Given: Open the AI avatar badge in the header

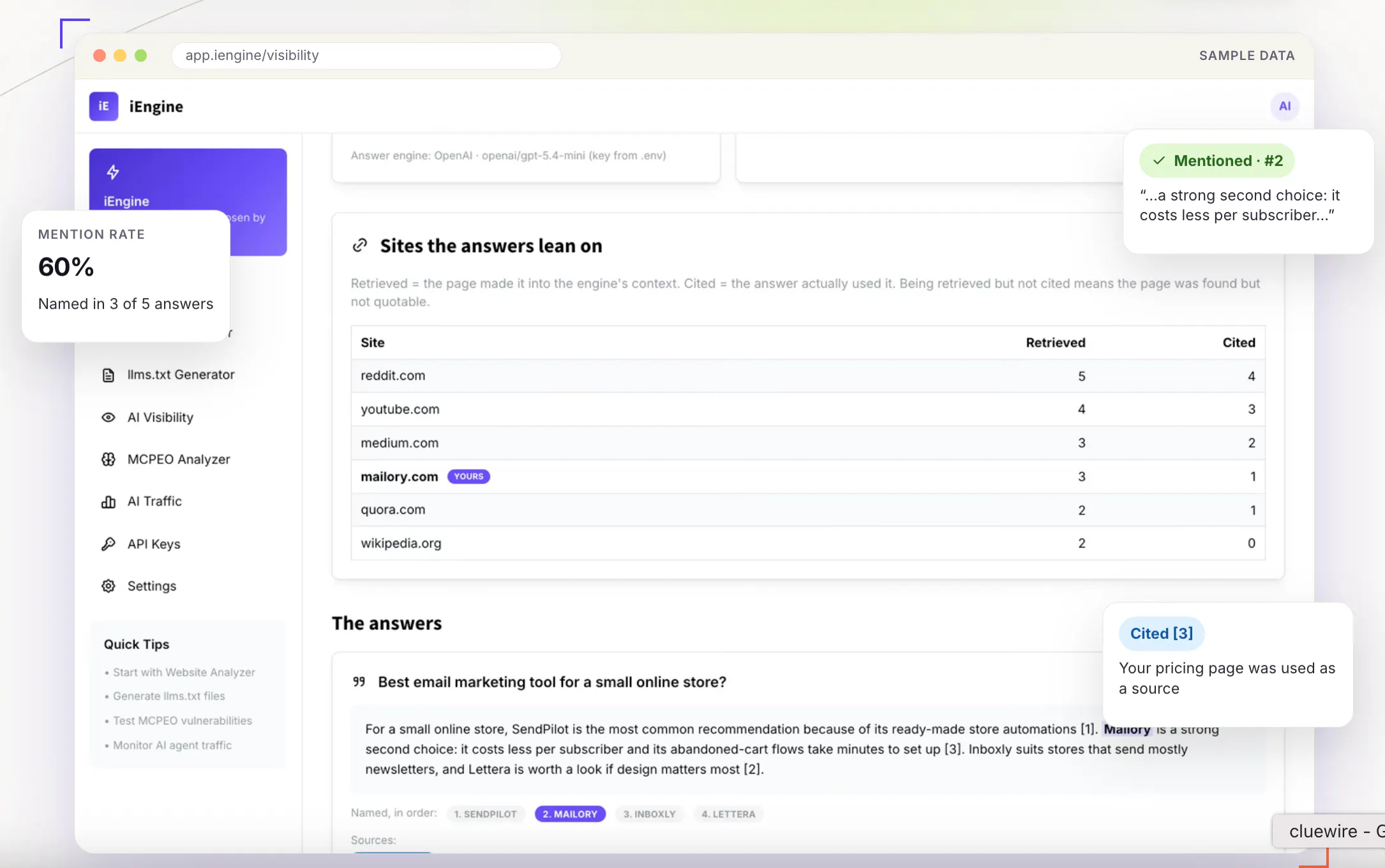Looking at the screenshot, I should pos(1284,106).
